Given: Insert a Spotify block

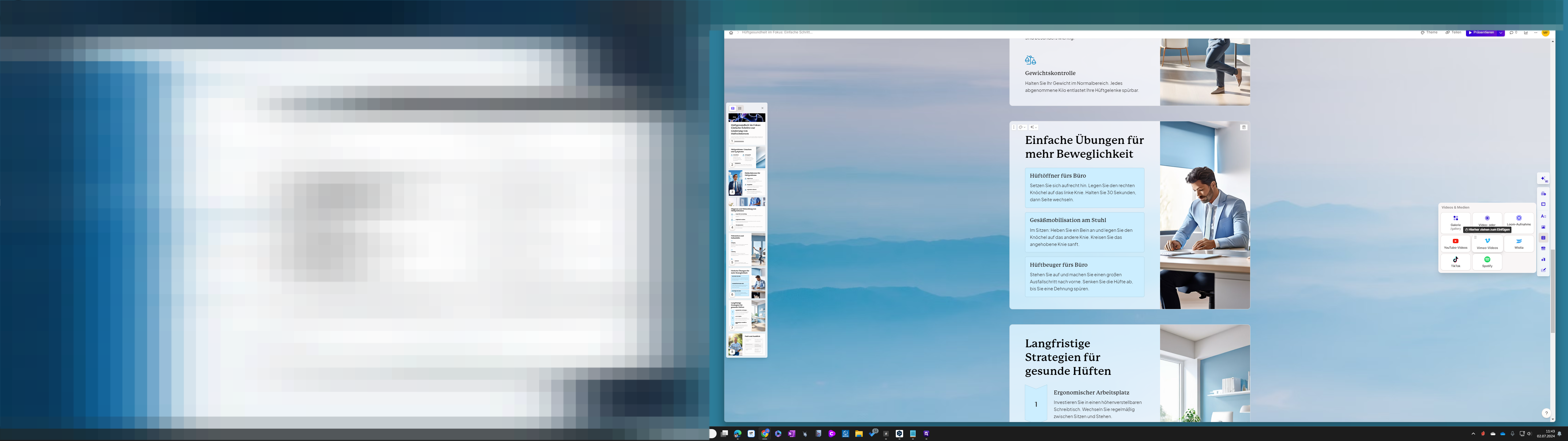Looking at the screenshot, I should [x=1487, y=262].
